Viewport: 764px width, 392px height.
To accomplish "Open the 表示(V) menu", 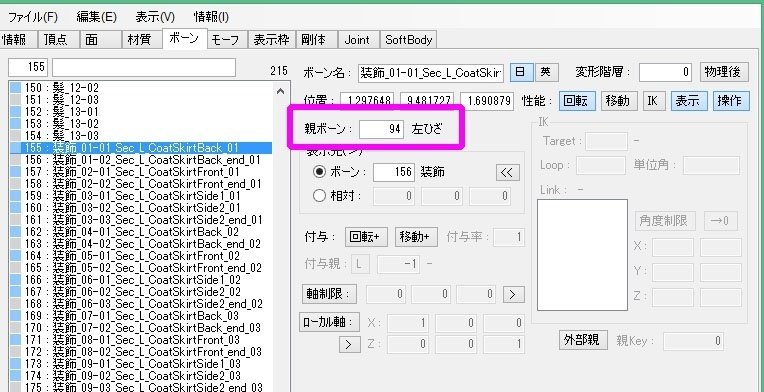I will coord(155,17).
